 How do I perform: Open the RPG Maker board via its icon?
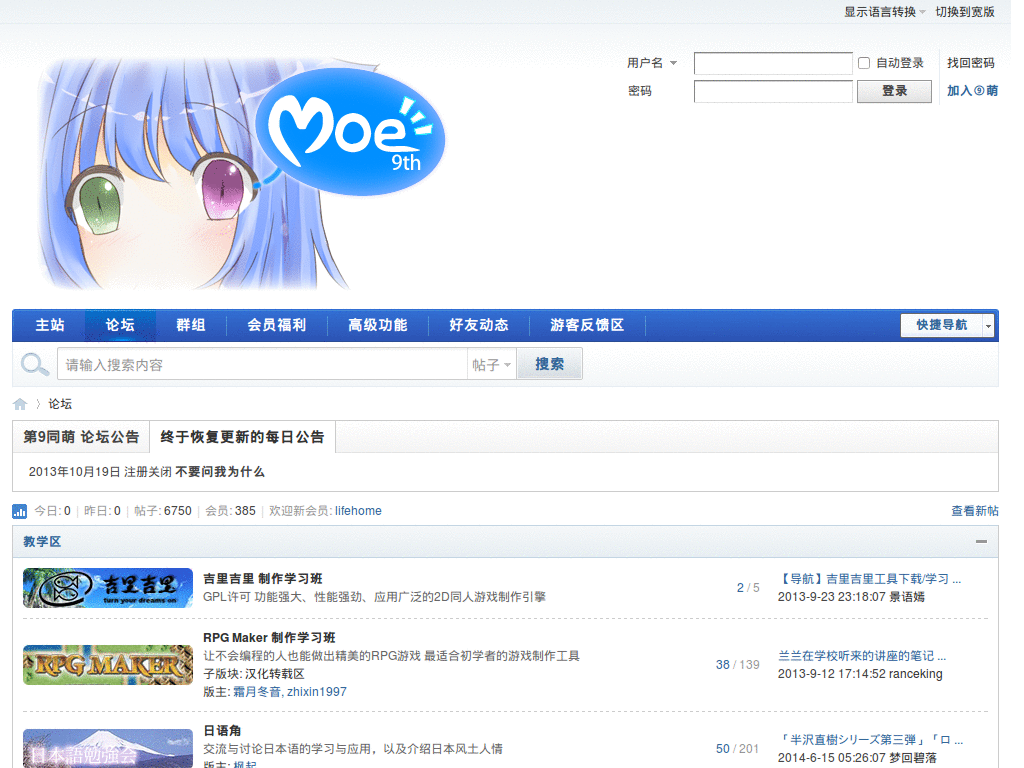107,664
